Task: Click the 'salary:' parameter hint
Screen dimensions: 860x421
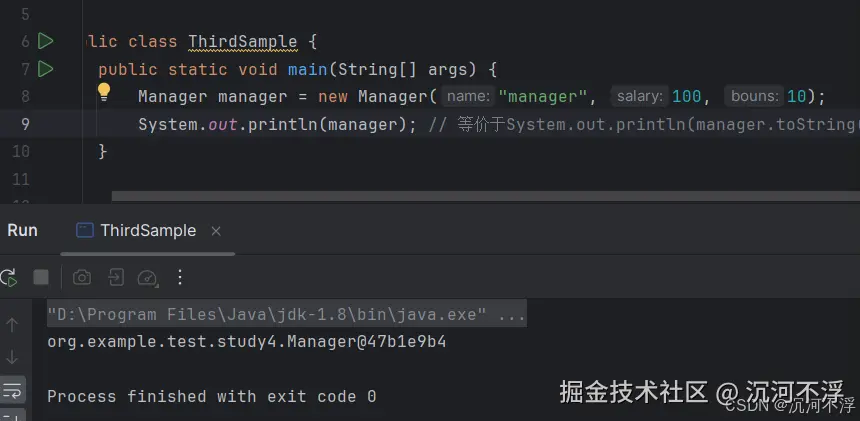Action: point(640,96)
